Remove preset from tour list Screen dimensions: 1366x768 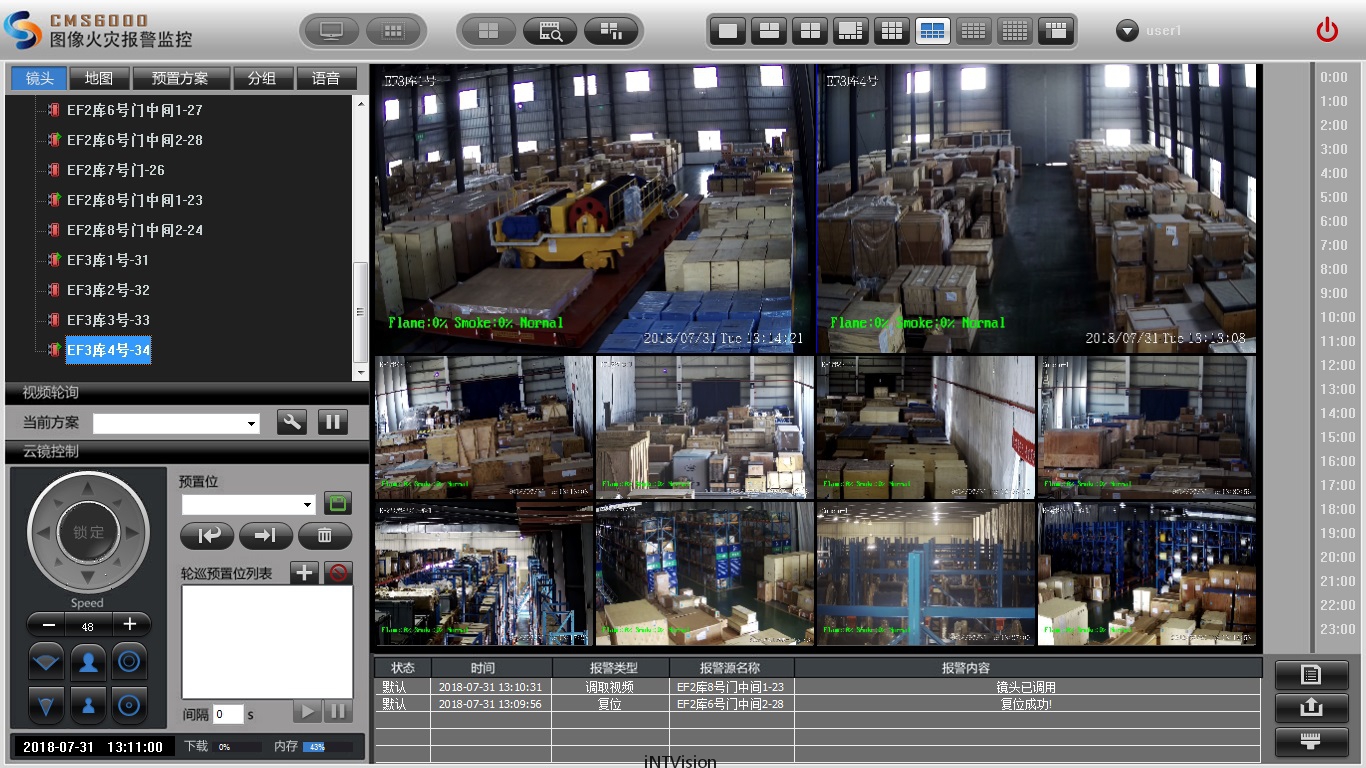(339, 573)
